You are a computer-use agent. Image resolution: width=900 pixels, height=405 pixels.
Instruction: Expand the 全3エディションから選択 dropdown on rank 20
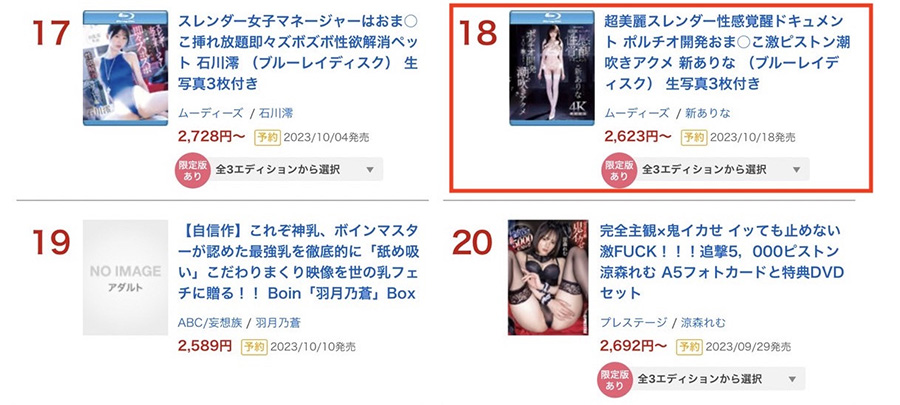click(717, 379)
